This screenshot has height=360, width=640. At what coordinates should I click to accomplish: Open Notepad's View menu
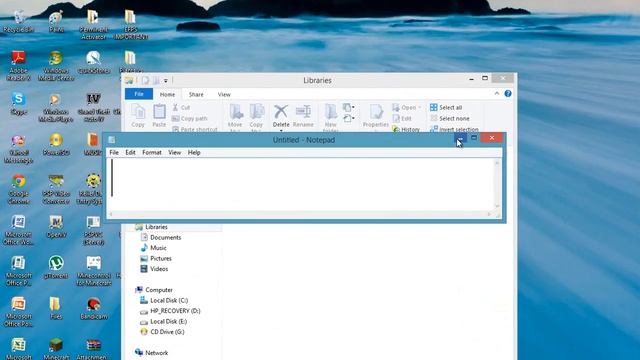point(175,152)
